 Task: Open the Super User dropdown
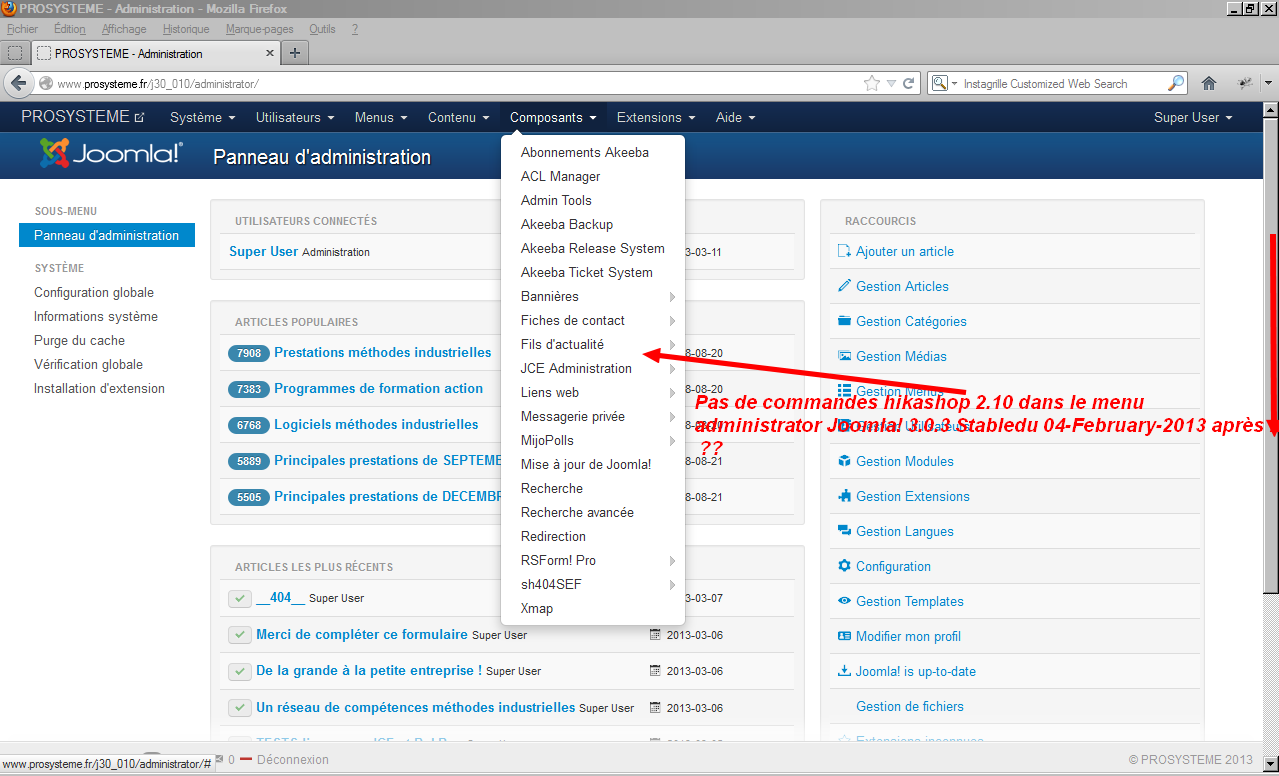tap(1193, 117)
